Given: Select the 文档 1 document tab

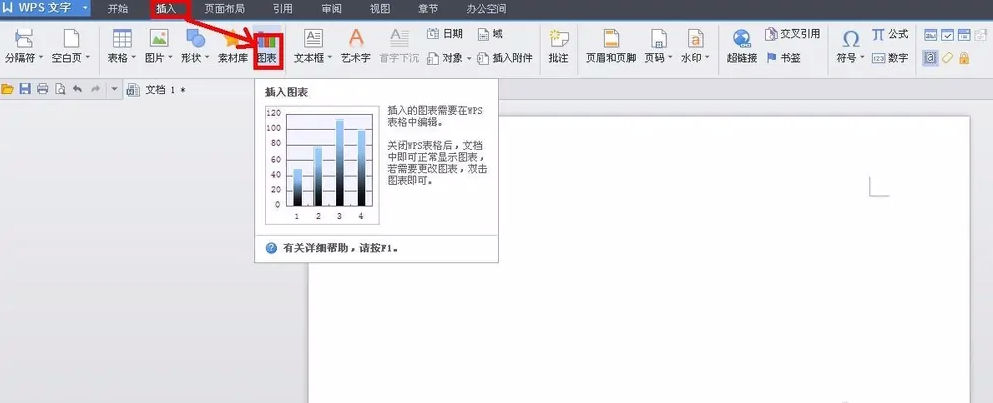Looking at the screenshot, I should [156, 89].
